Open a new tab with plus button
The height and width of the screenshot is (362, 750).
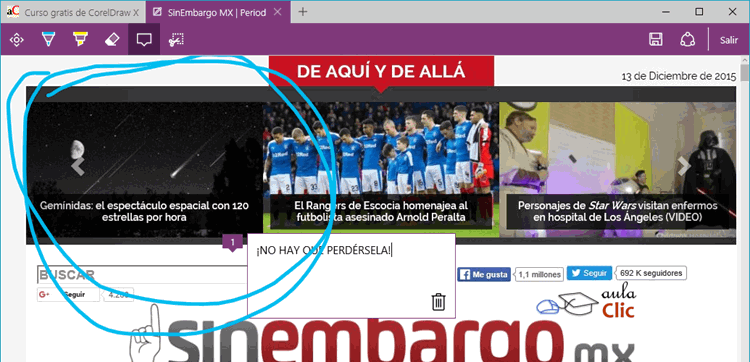pyautogui.click(x=302, y=12)
